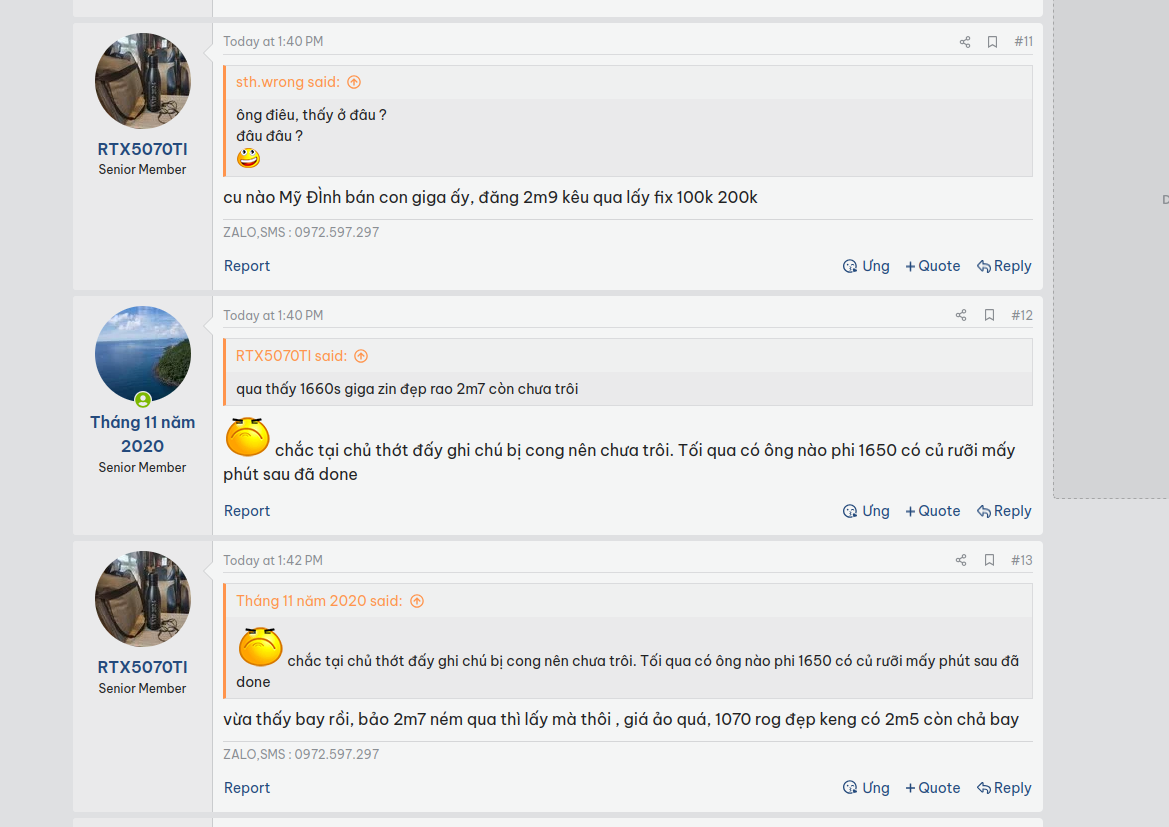Click the signature text in post #11
1169x827 pixels.
(301, 233)
